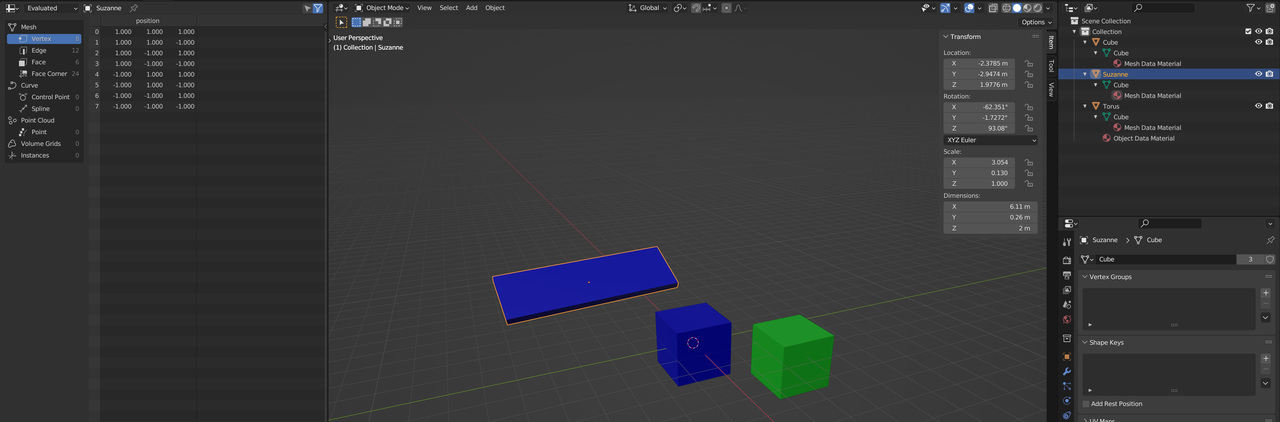Open Physics properties tab
Image resolution: width=1280 pixels, height=422 pixels.
pyautogui.click(x=1067, y=401)
